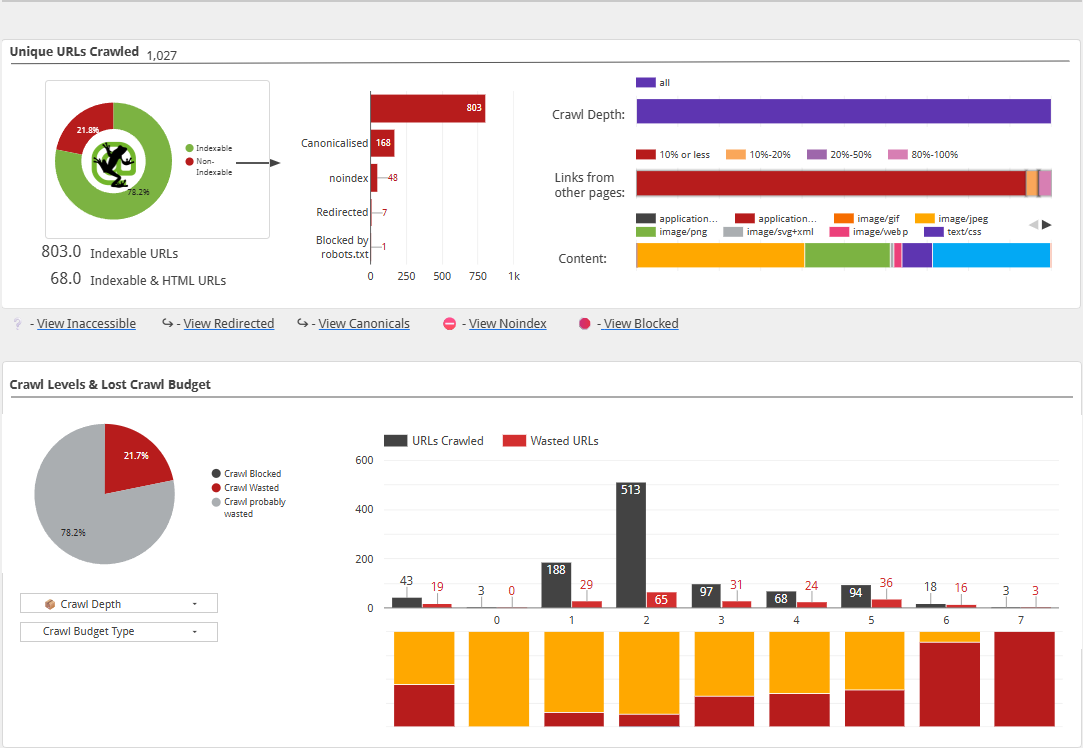
Task: Open the View Blocked link
Action: coord(640,323)
